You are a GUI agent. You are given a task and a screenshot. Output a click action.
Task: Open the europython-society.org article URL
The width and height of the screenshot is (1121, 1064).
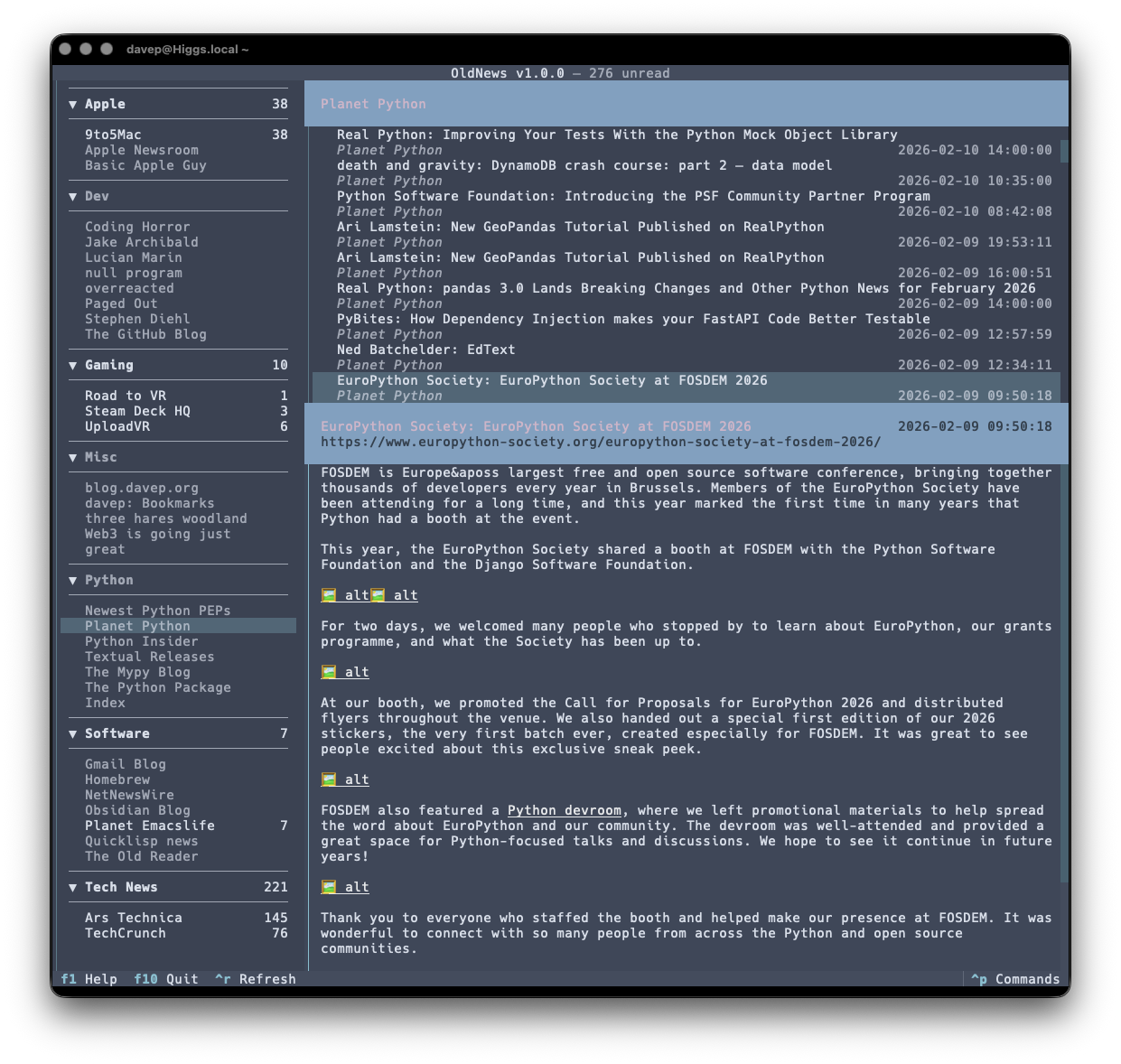pyautogui.click(x=600, y=442)
